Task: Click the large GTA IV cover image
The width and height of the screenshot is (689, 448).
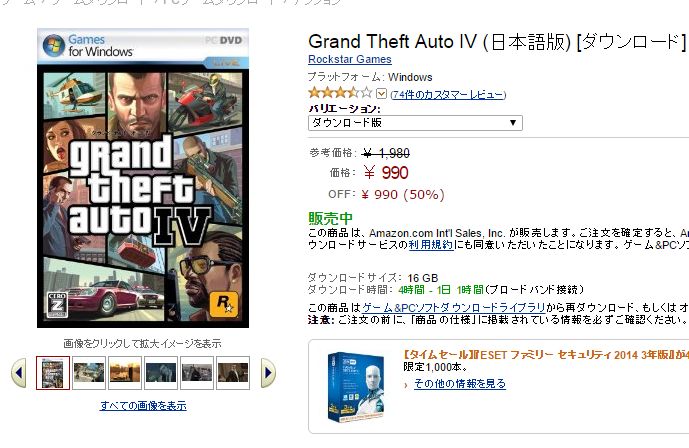Action: tap(143, 178)
